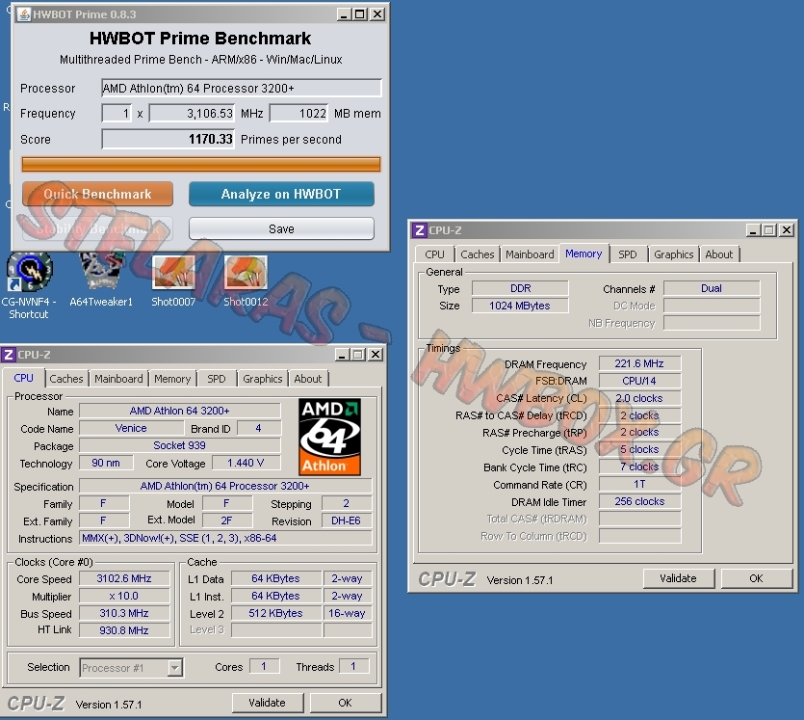The image size is (804, 720).
Task: Click the 2.0 clocks CAS# Latency value
Action: [x=640, y=398]
